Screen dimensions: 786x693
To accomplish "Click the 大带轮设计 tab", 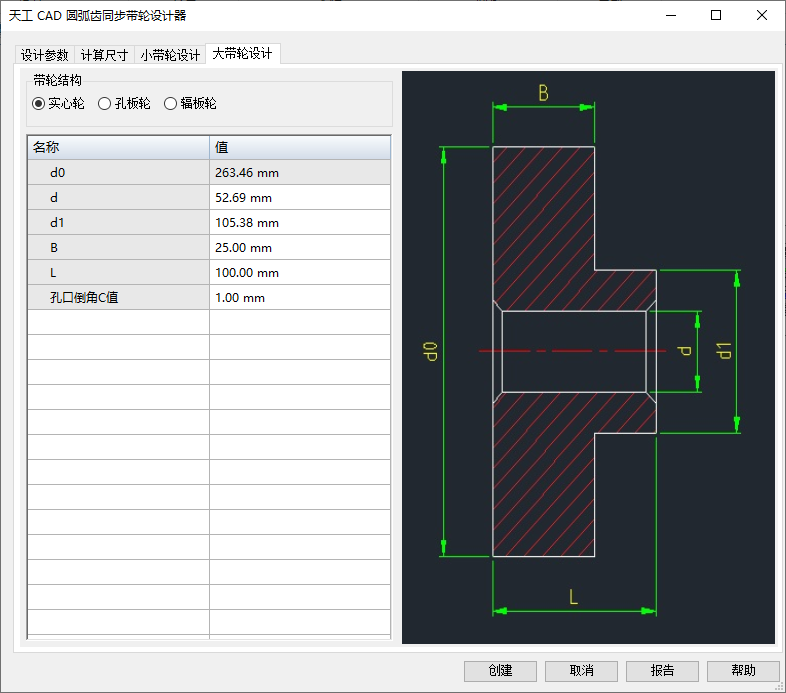I will (x=243, y=54).
